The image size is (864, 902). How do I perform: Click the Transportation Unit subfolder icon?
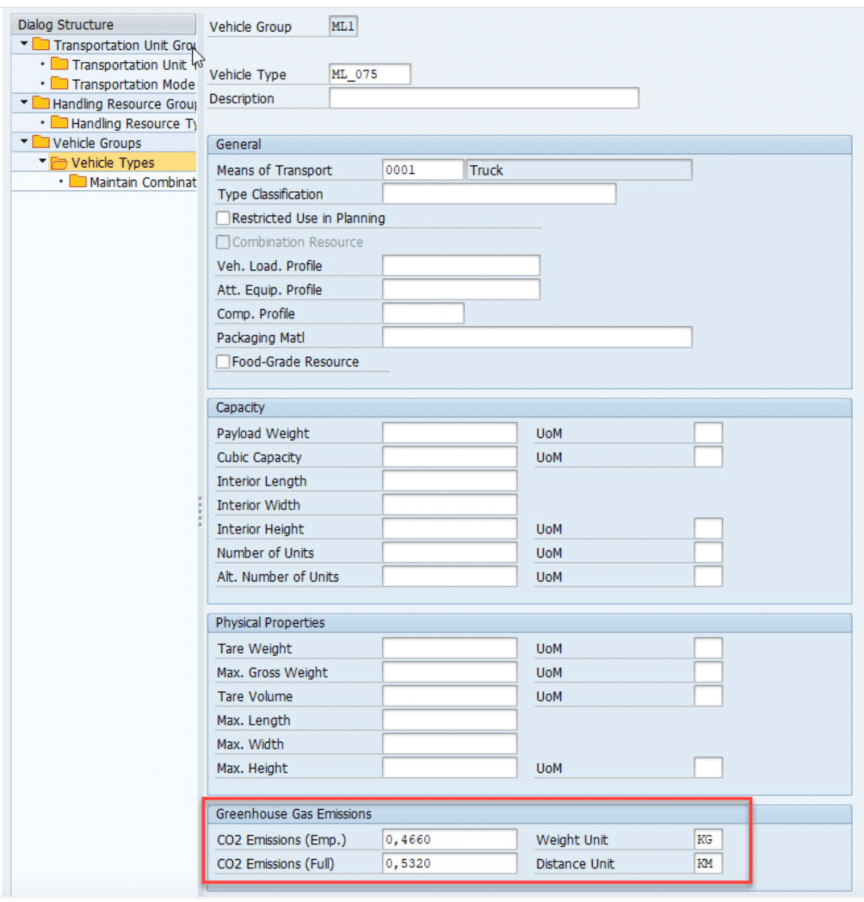pos(60,65)
